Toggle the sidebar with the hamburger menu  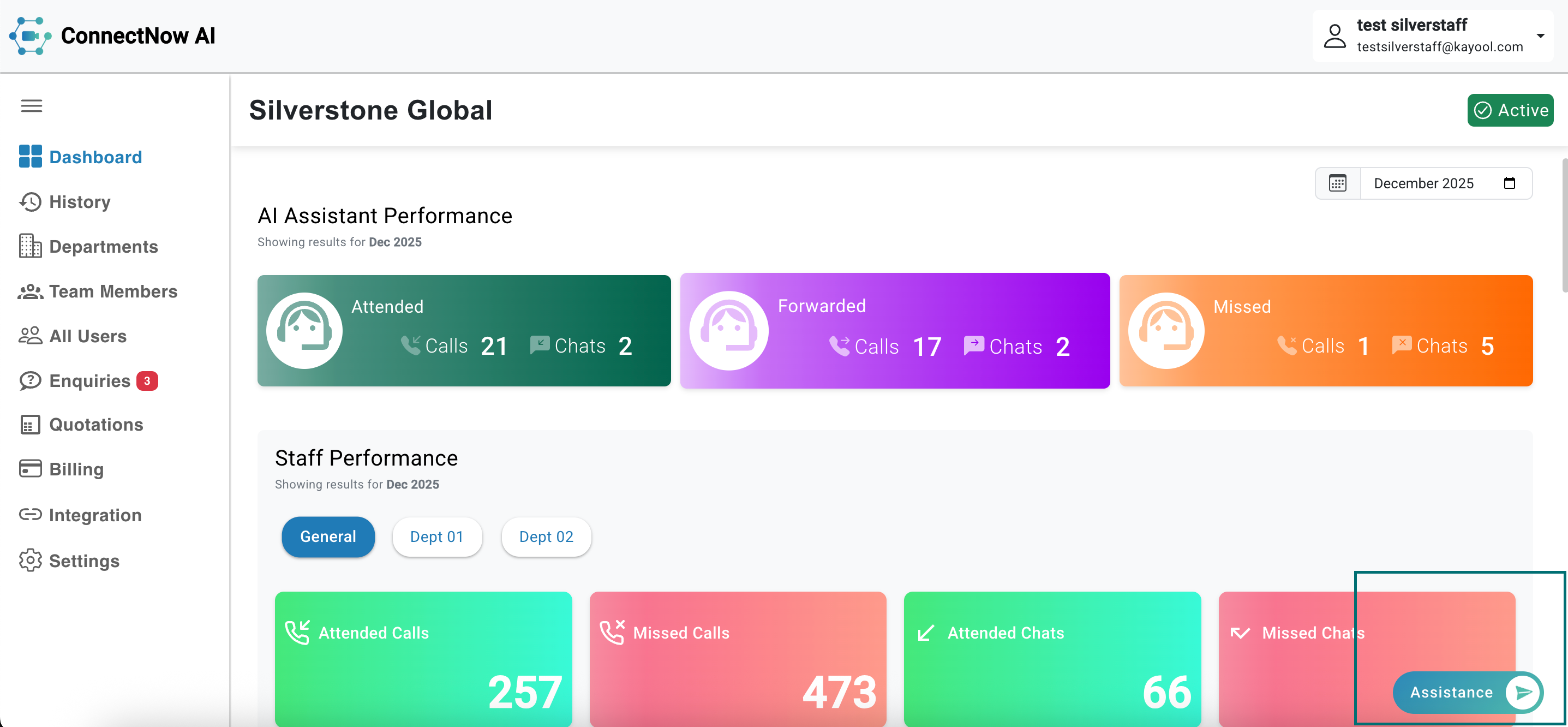pos(32,105)
